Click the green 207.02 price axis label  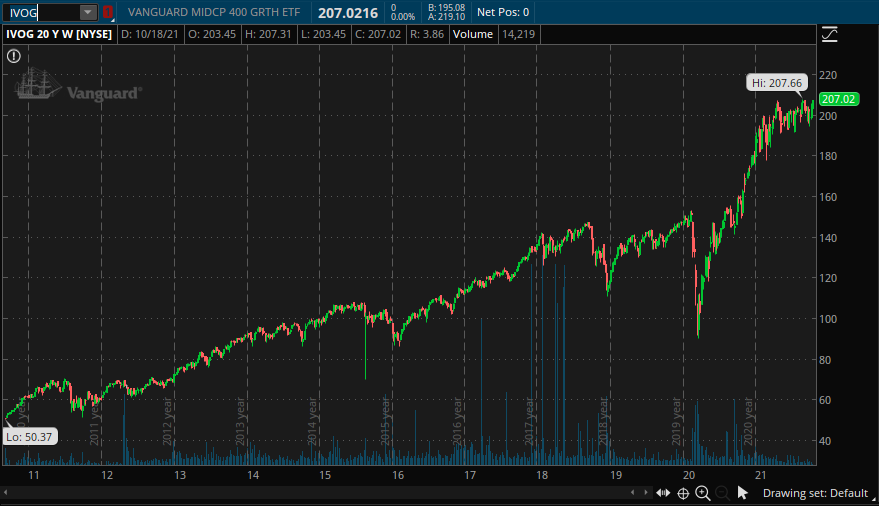click(x=839, y=99)
